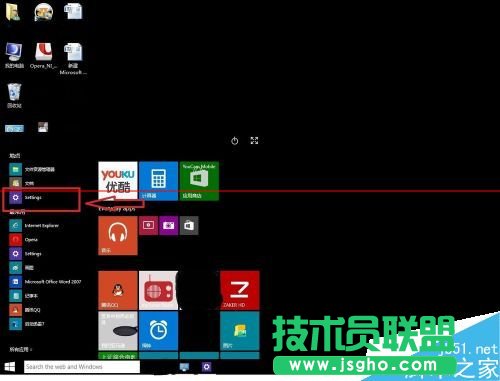Click the monitor icon on the taskbar
Image resolution: width=500 pixels, height=381 pixels.
184,367
